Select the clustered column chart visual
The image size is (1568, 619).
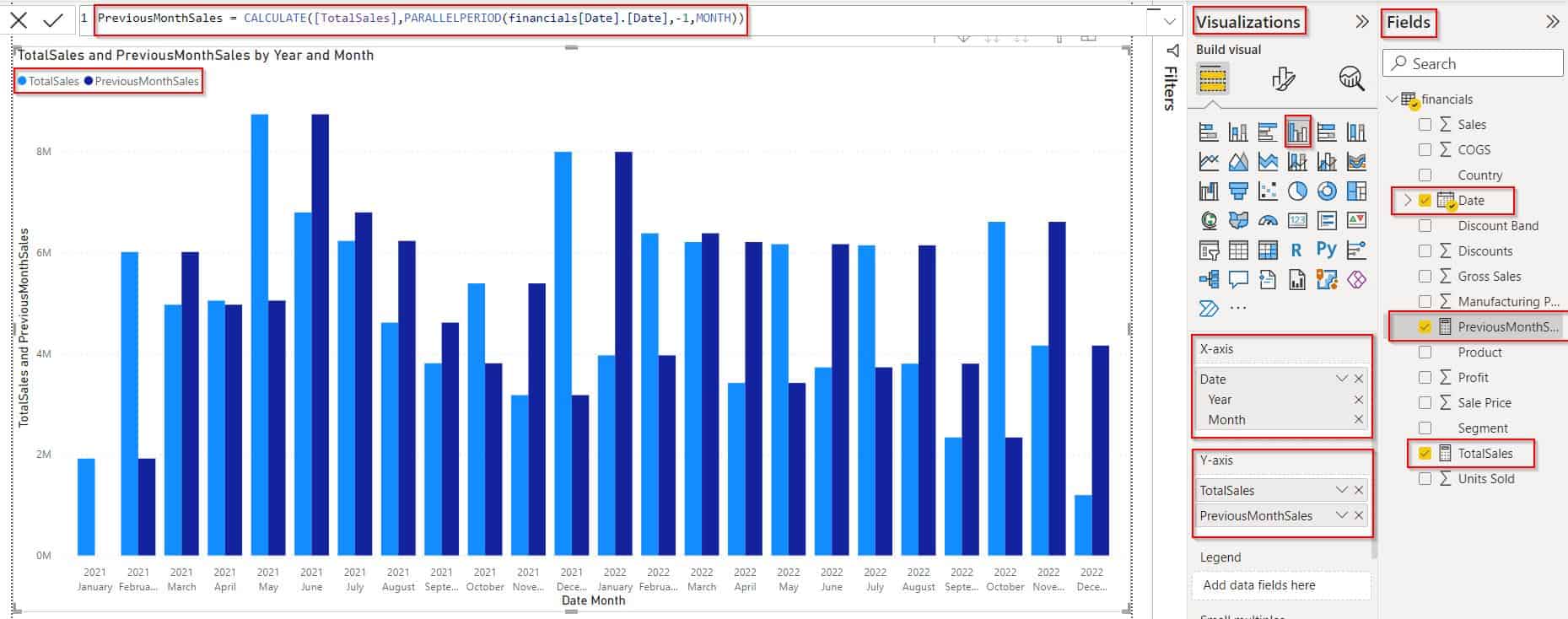[1297, 132]
